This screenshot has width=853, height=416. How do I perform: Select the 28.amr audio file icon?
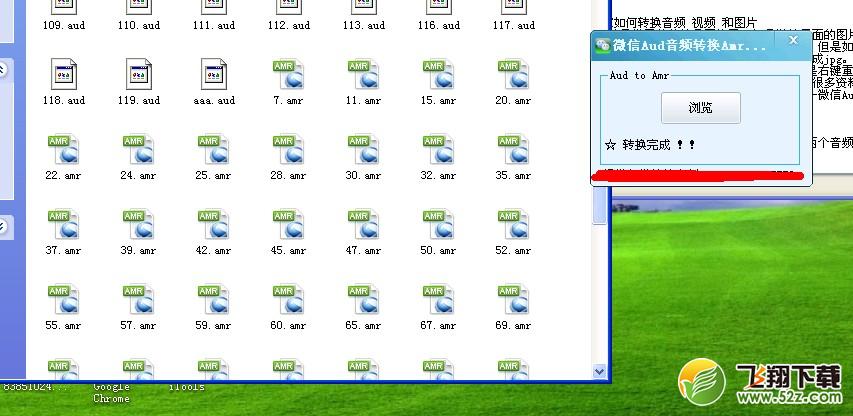pos(288,149)
